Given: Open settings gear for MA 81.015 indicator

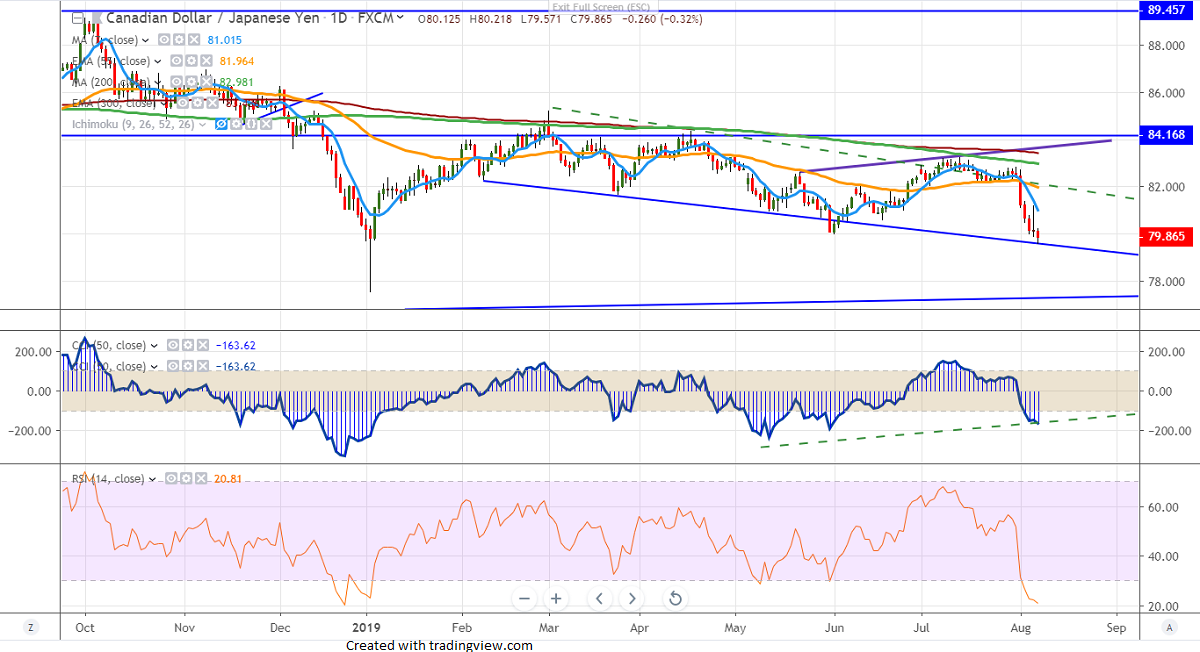Looking at the screenshot, I should 179,40.
